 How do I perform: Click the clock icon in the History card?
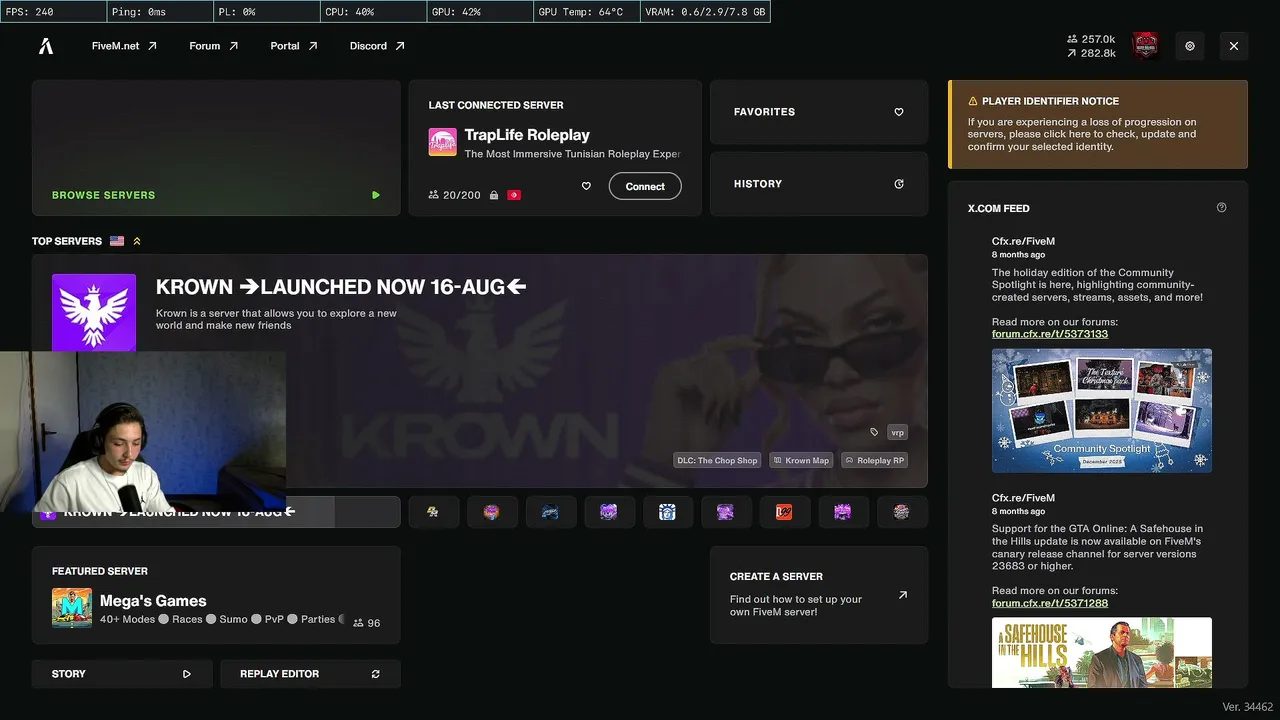(x=899, y=184)
